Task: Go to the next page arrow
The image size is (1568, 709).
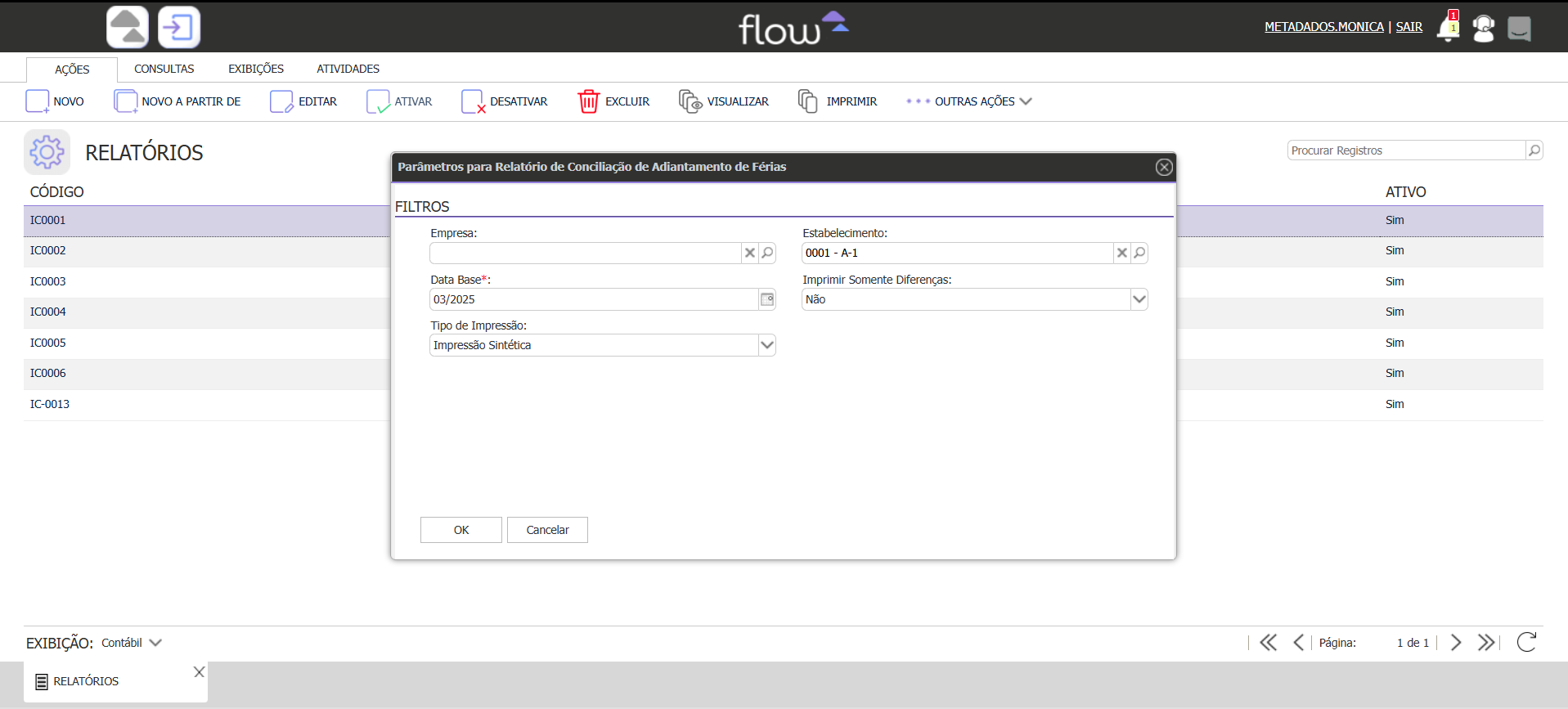Action: [x=1456, y=643]
